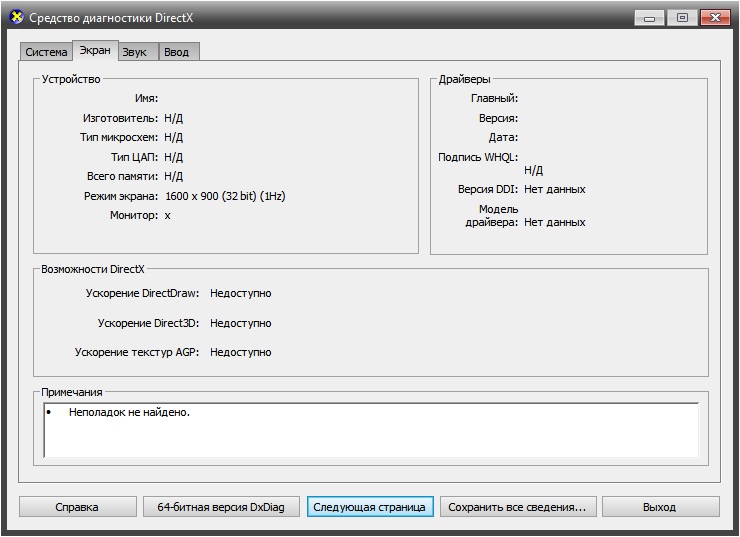740x537 pixels.
Task: Click the Тип микросхем value Н/Д
Action: (x=173, y=137)
